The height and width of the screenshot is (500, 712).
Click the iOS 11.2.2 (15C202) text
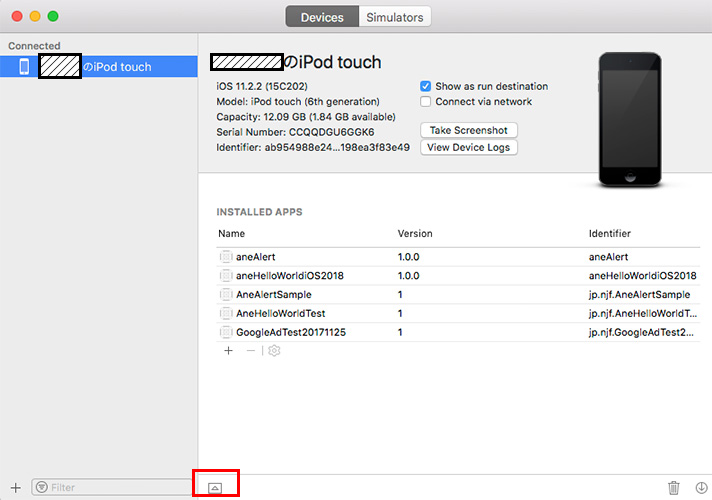click(262, 86)
